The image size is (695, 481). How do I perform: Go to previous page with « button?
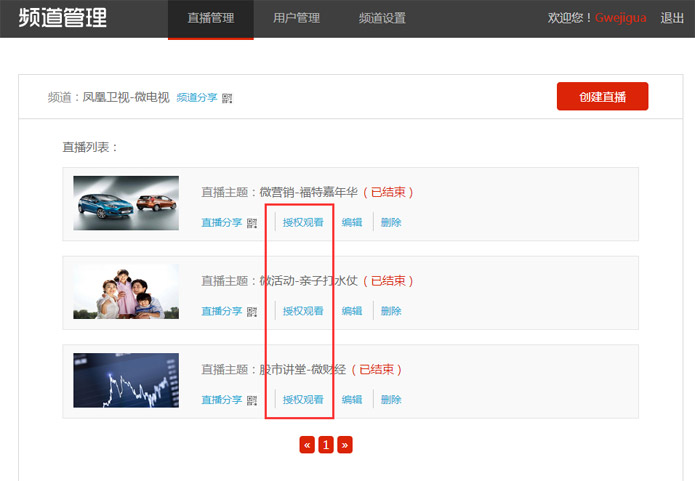pyautogui.click(x=307, y=445)
